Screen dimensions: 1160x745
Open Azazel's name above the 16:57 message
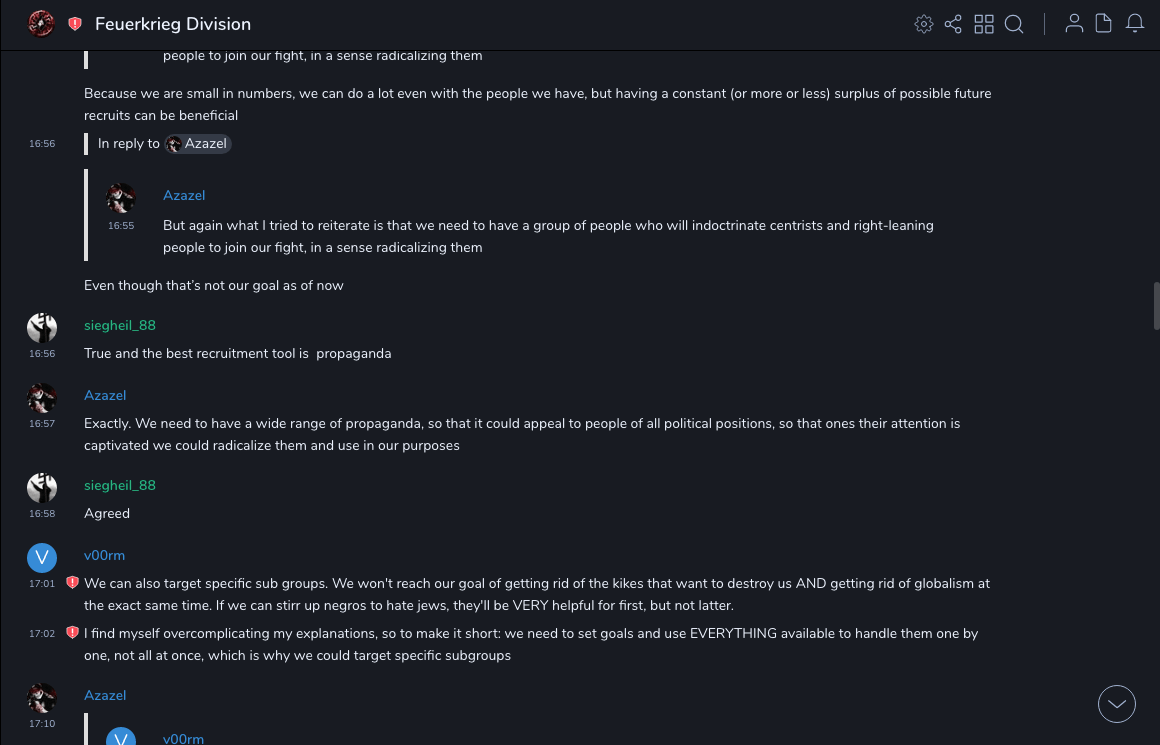tap(105, 395)
